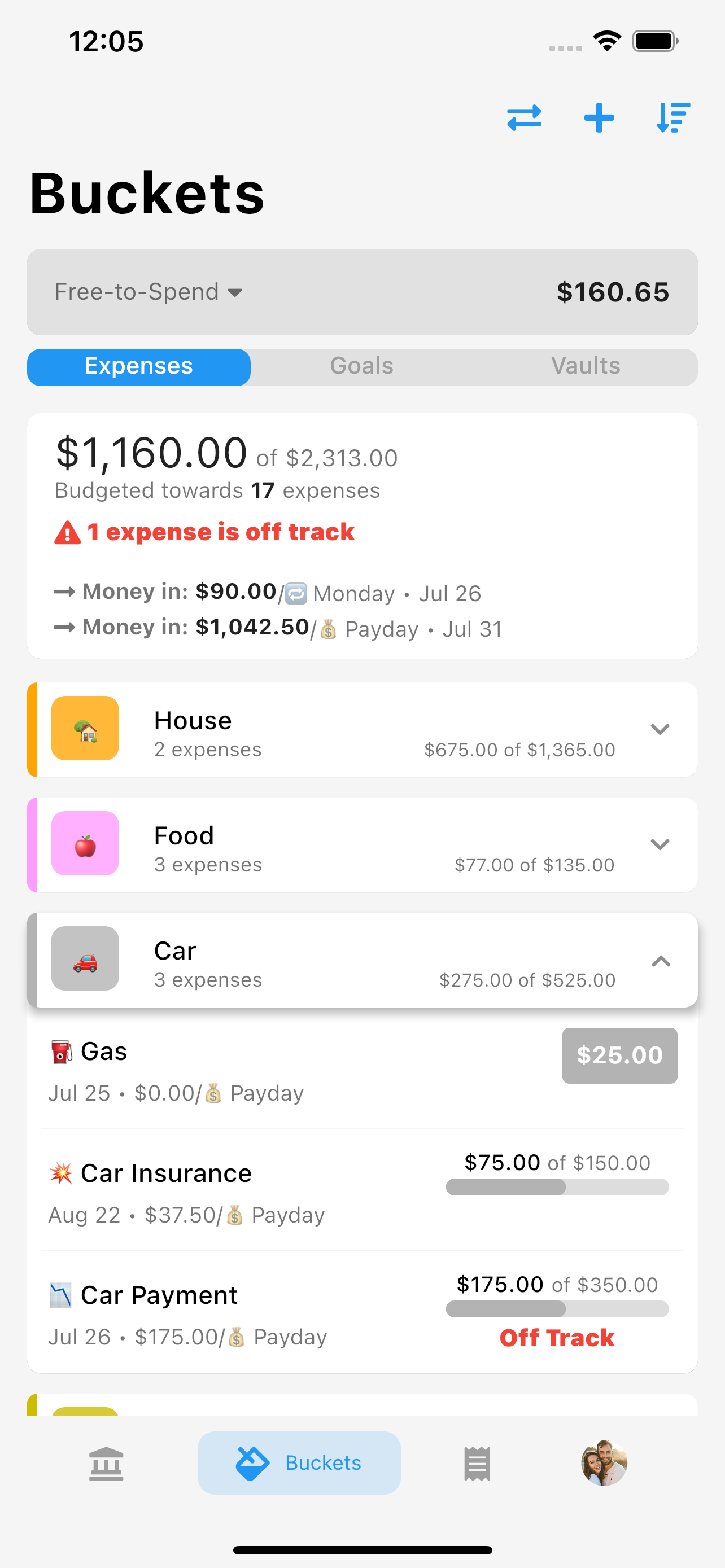Open the receipt transactions tab icon
This screenshot has width=725, height=1568.
point(477,1462)
